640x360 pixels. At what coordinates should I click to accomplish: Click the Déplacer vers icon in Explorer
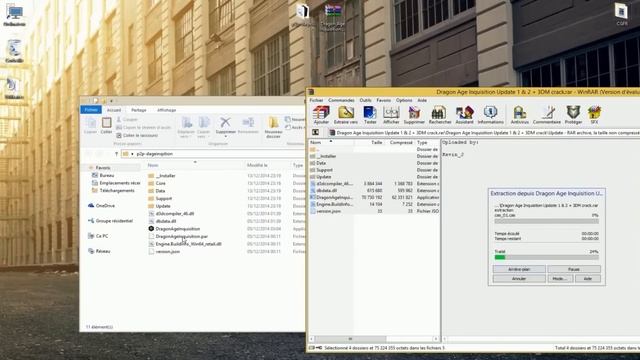[x=186, y=127]
